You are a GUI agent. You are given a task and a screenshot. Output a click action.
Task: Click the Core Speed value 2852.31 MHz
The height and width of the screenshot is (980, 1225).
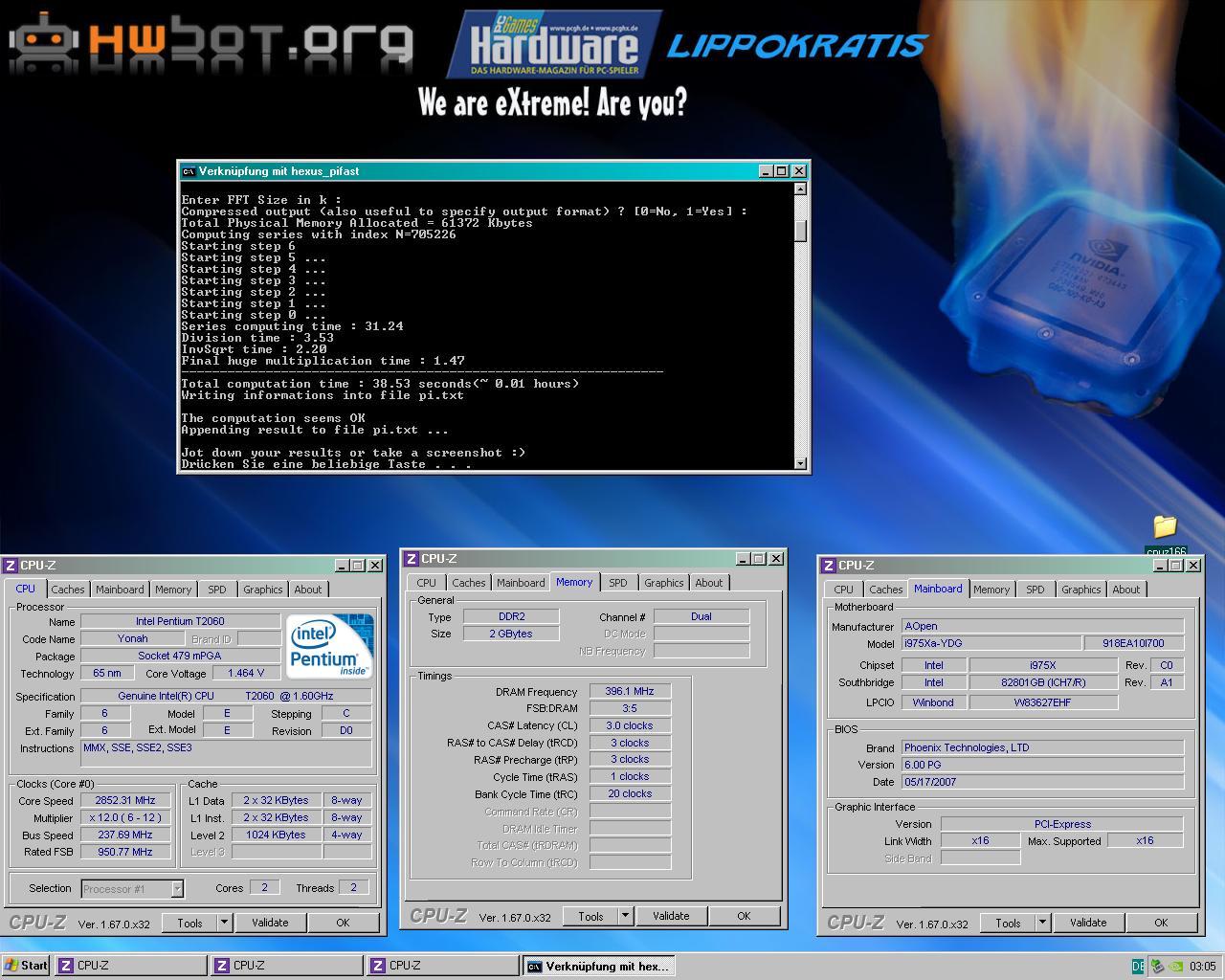[x=125, y=800]
